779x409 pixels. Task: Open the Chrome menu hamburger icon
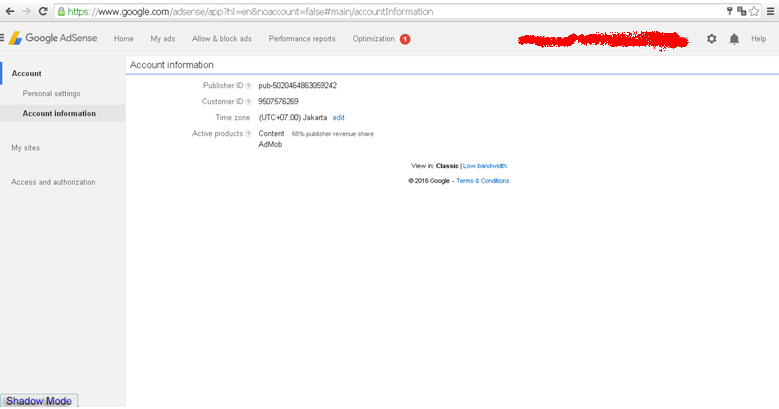point(771,11)
